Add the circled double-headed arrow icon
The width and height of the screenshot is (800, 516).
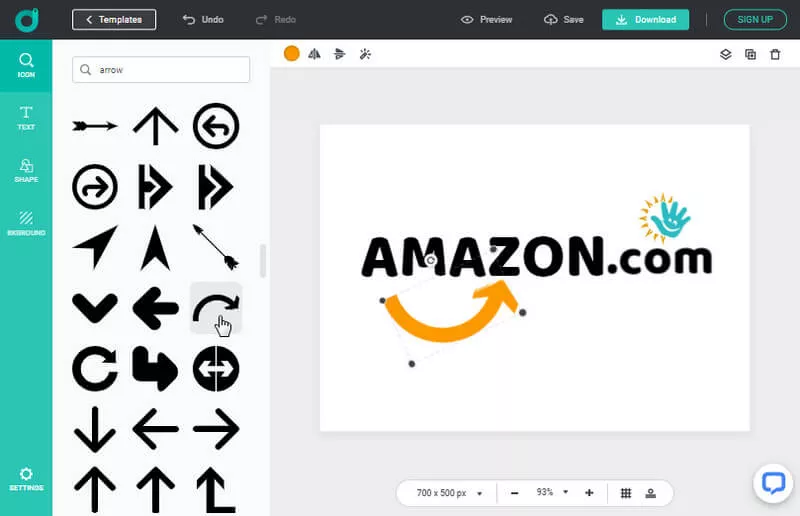[216, 368]
